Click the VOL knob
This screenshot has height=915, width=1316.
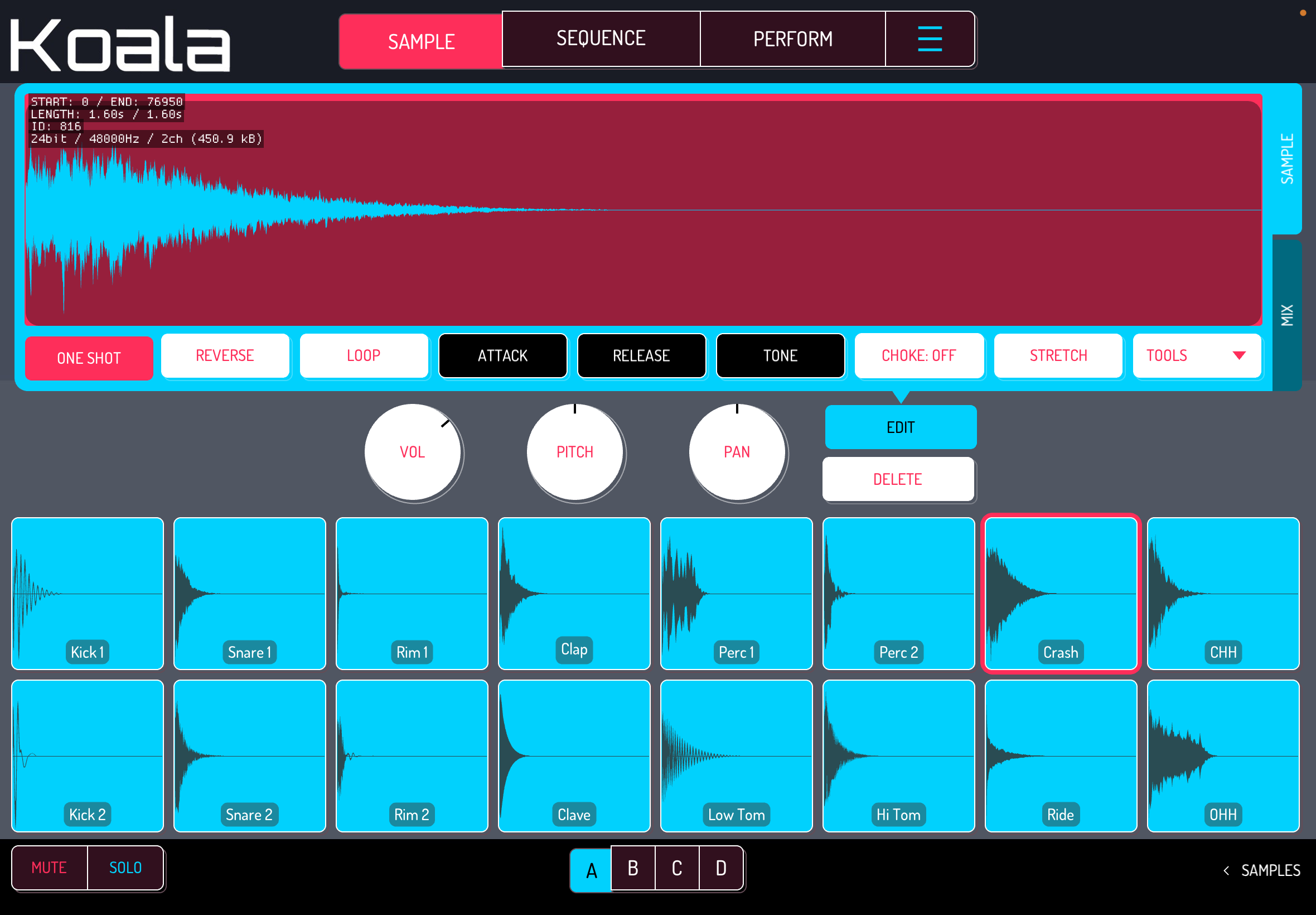coord(413,452)
